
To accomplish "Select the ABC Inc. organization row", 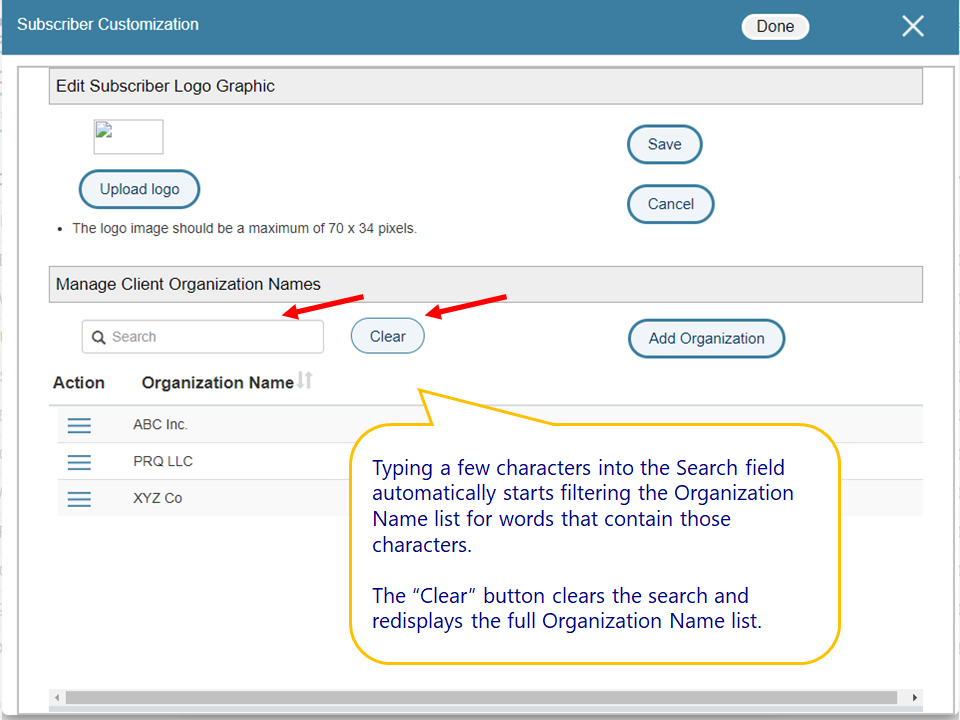I will pos(161,425).
